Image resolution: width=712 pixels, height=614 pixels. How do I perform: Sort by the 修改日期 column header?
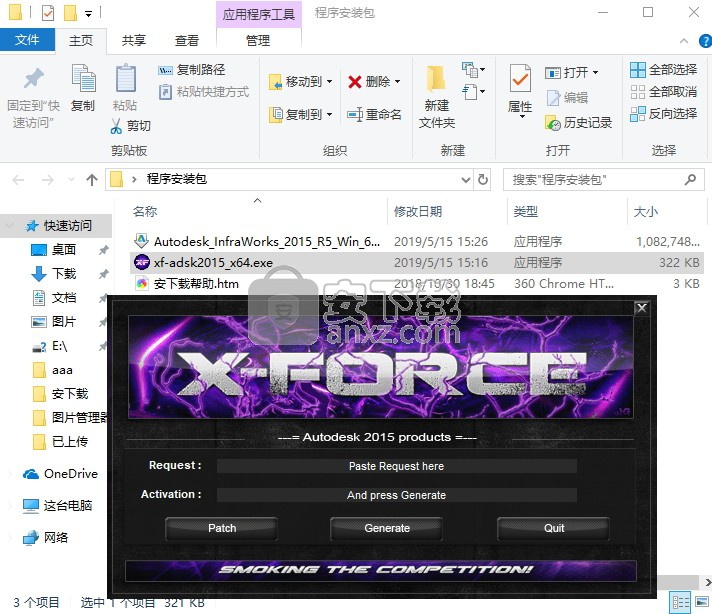point(418,212)
